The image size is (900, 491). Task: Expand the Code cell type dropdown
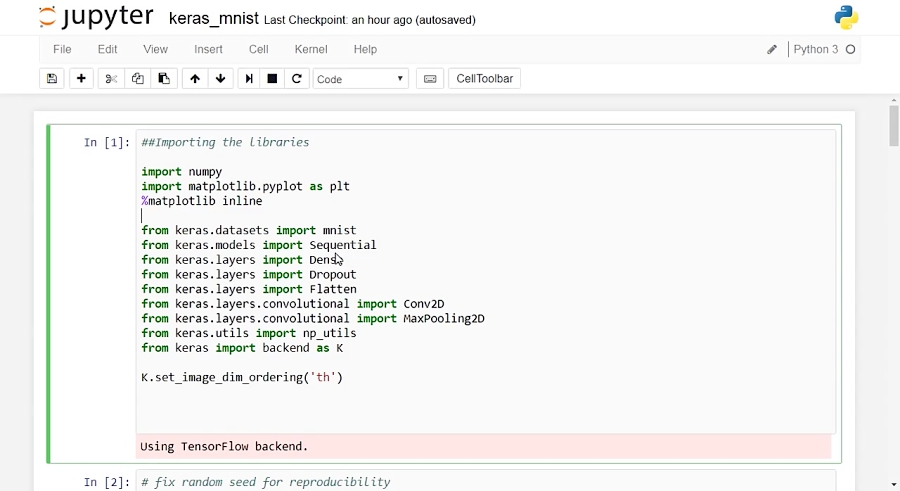coord(360,79)
